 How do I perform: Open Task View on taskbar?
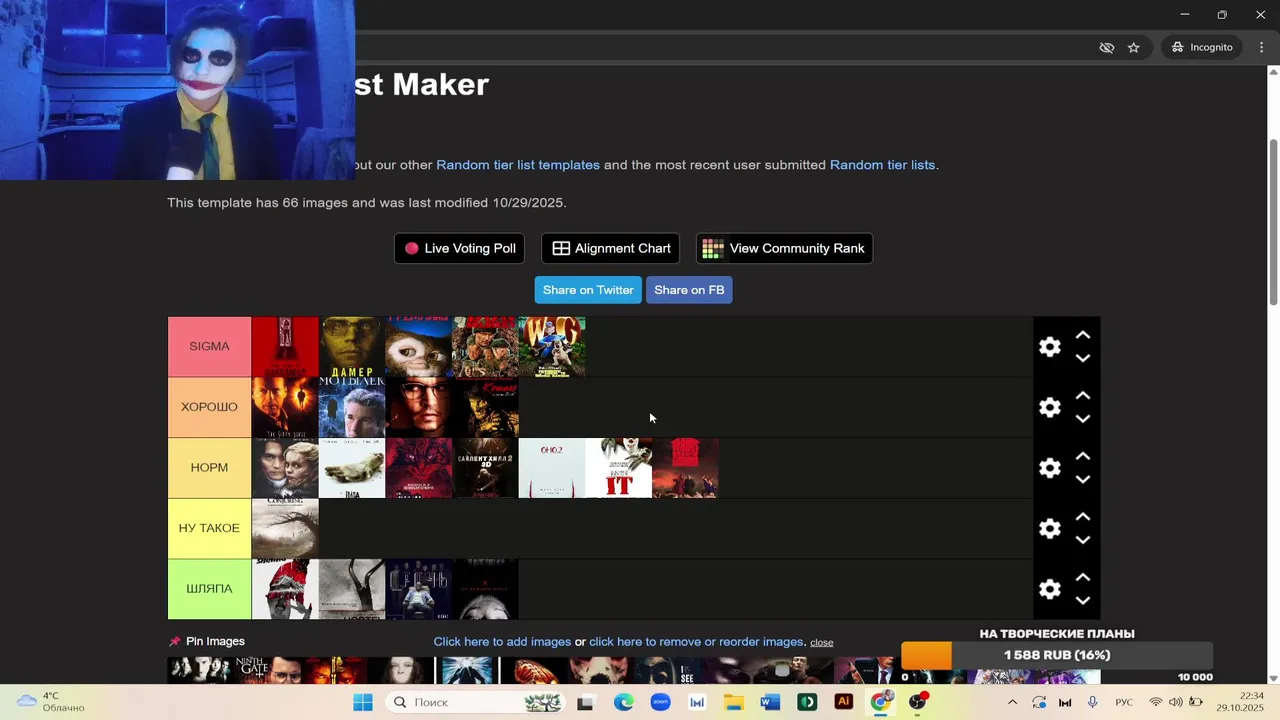[585, 702]
